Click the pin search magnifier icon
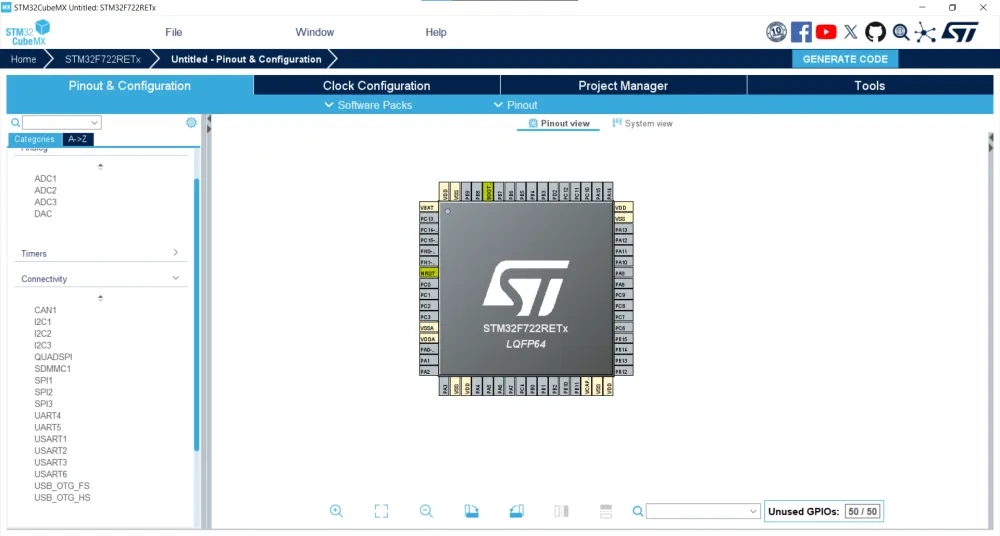The height and width of the screenshot is (536, 1000). point(637,511)
